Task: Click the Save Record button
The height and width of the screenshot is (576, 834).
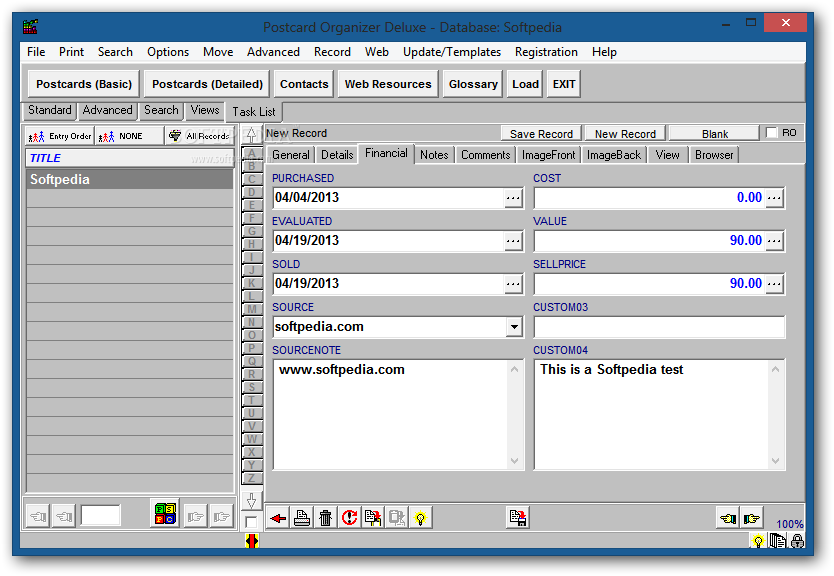Action: tap(541, 133)
